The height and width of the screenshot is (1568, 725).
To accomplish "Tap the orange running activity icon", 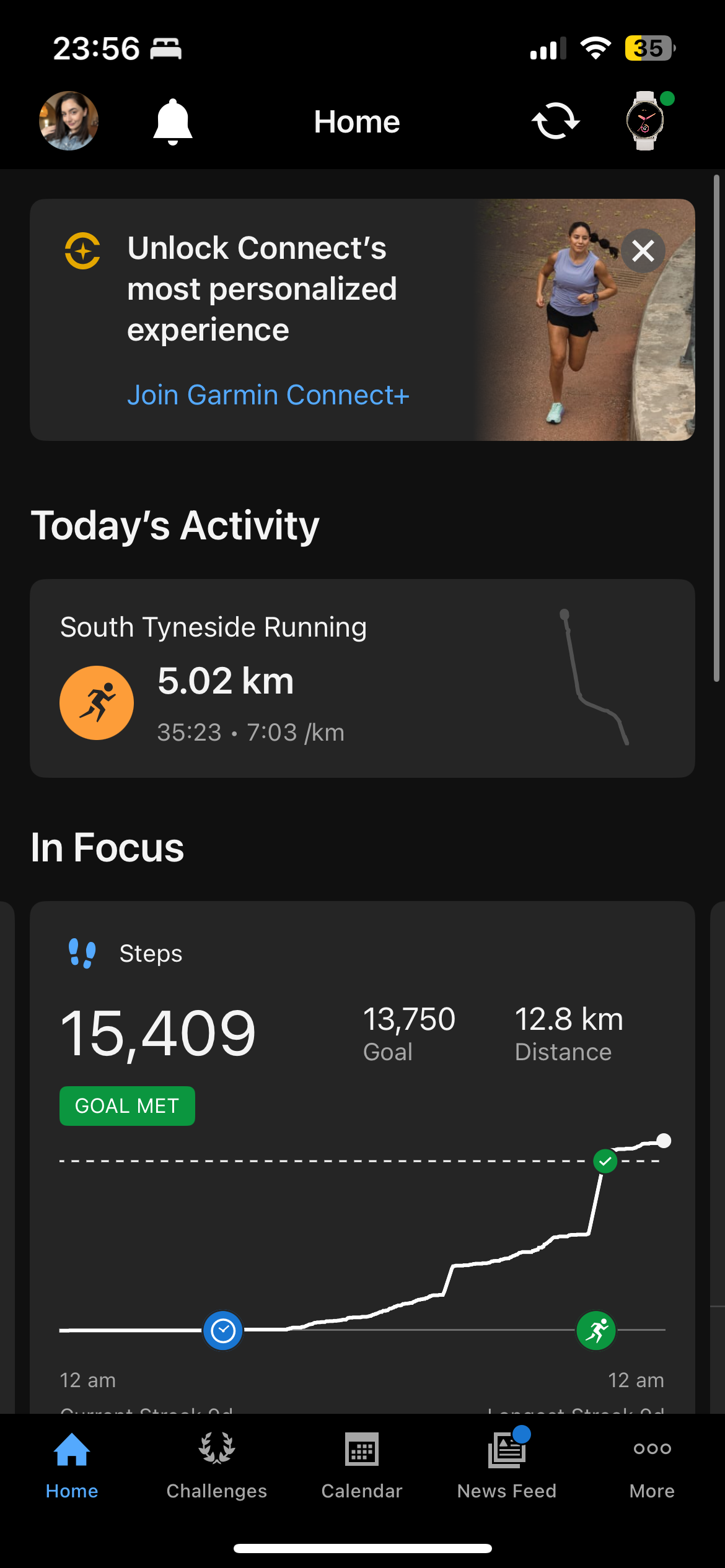I will [97, 703].
